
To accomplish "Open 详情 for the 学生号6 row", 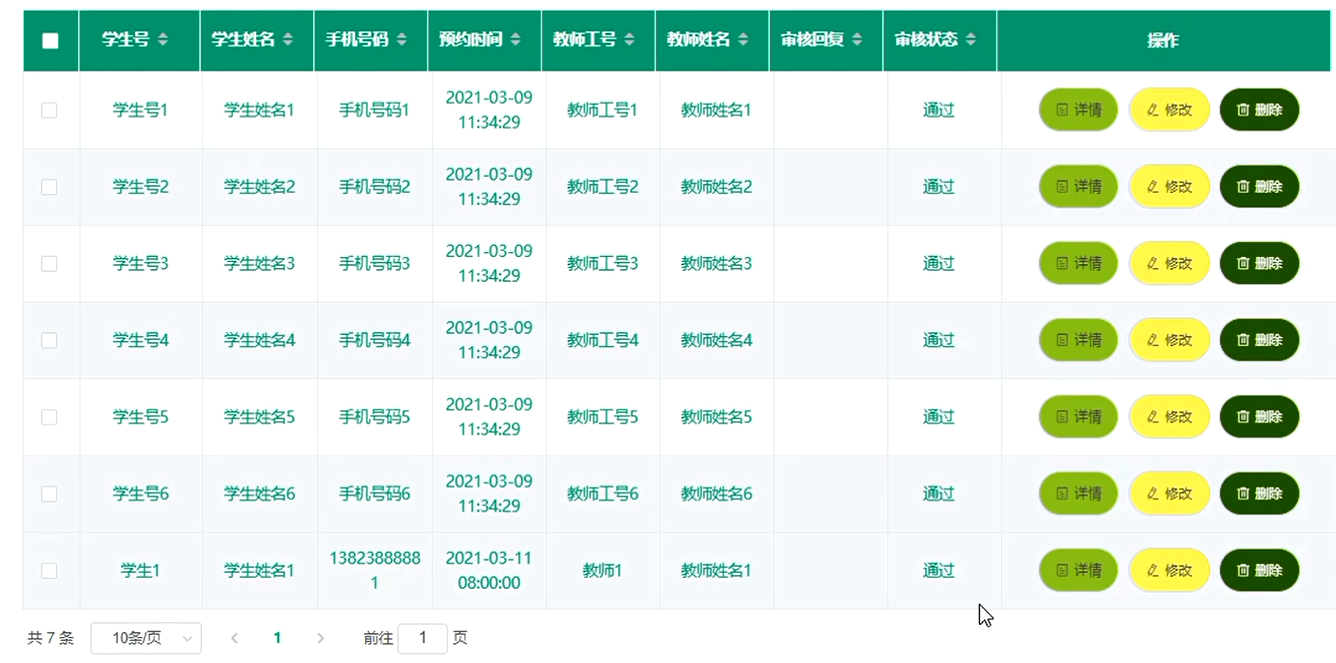I will [1079, 494].
